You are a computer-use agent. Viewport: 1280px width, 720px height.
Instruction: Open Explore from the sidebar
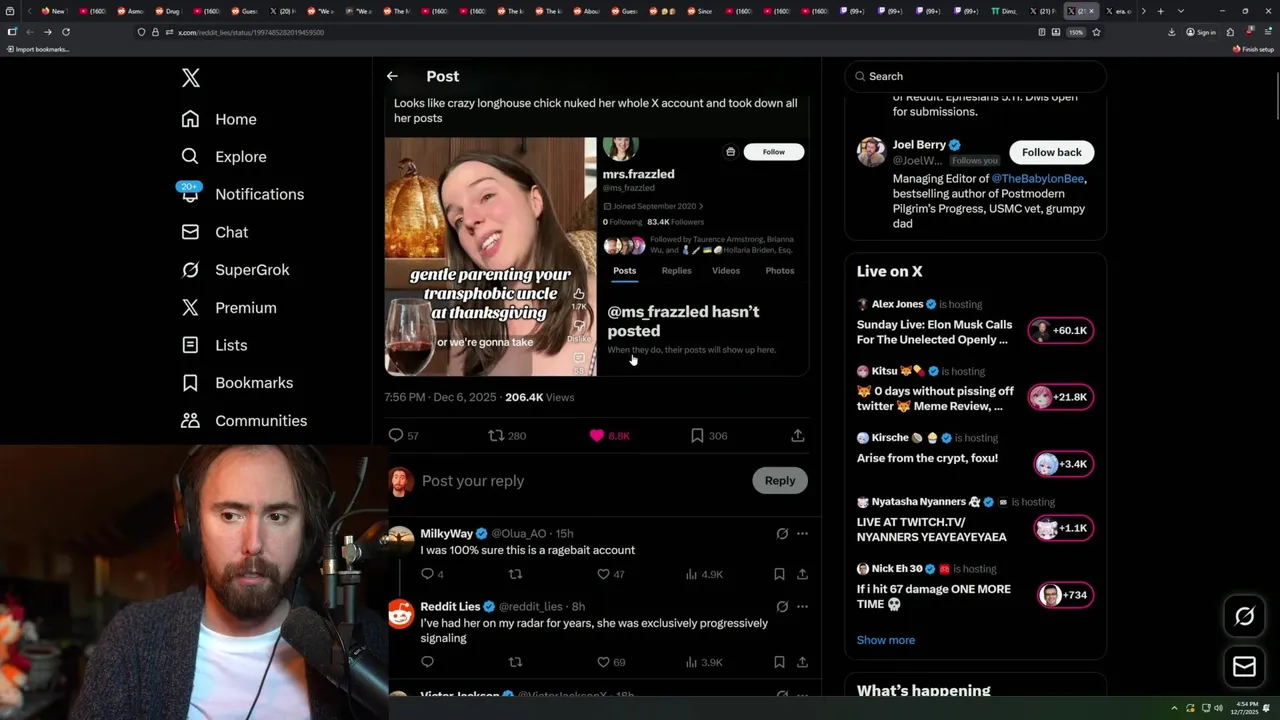click(224, 157)
